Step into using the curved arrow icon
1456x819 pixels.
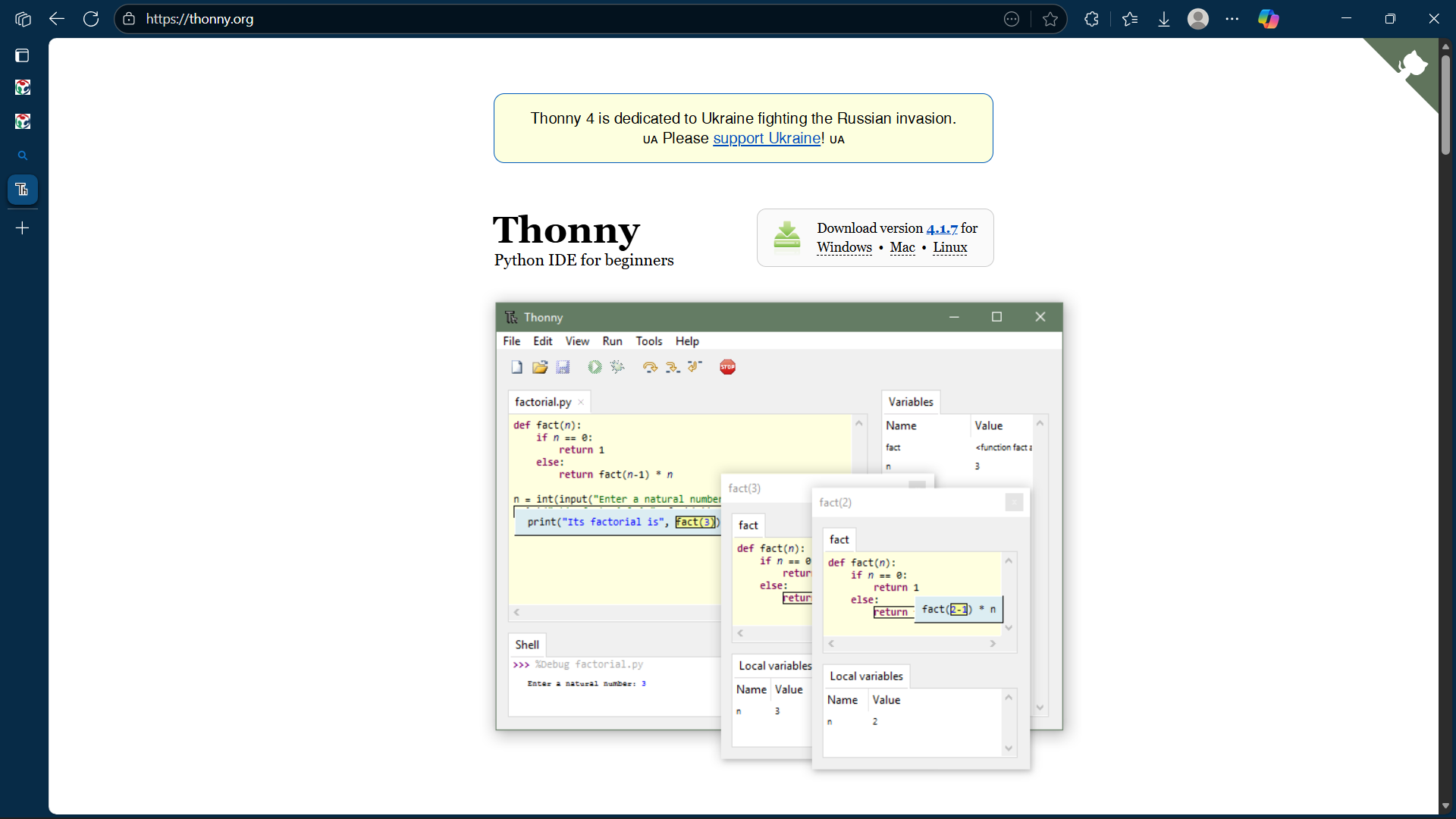673,366
